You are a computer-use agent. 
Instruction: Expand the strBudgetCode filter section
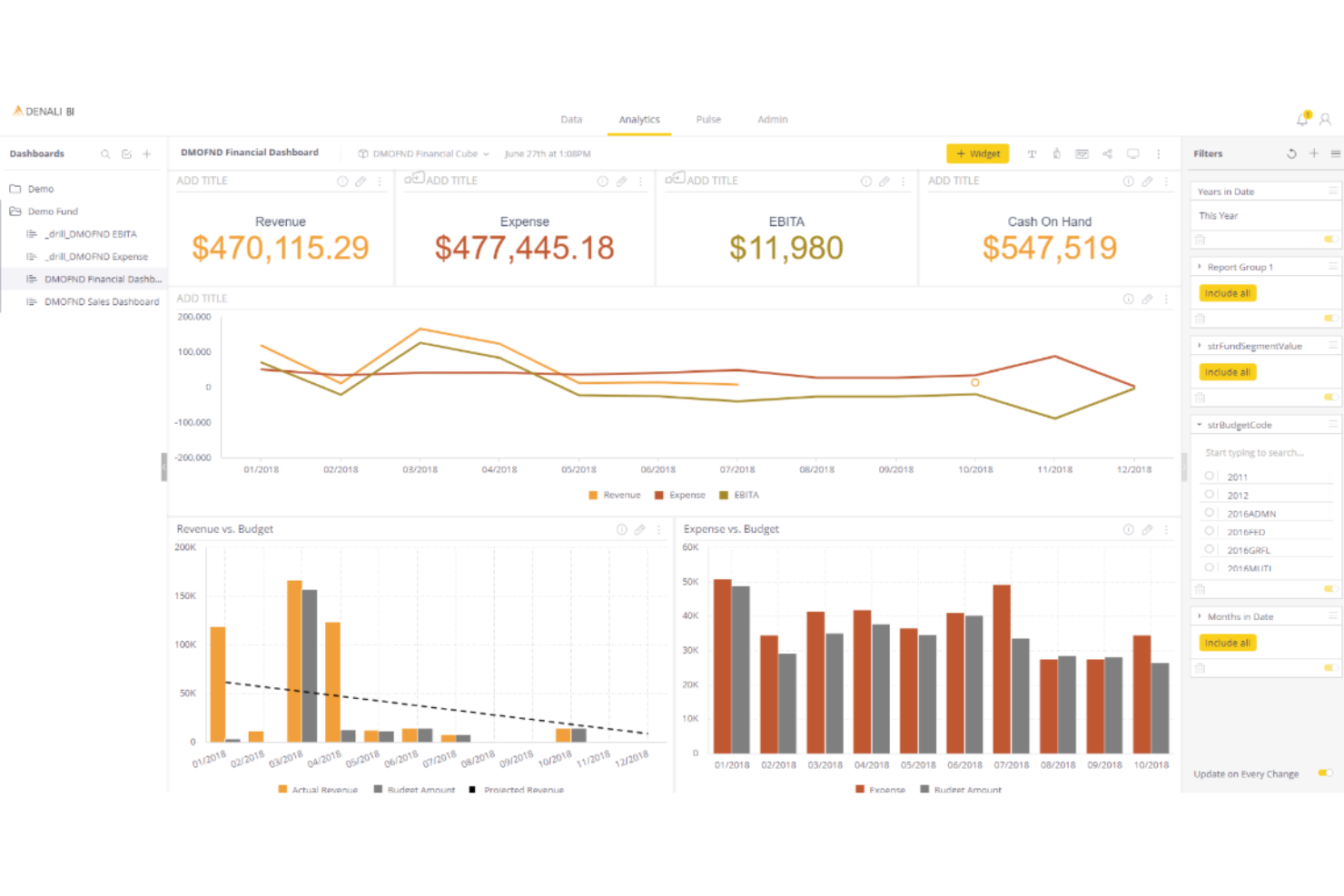tap(1201, 424)
